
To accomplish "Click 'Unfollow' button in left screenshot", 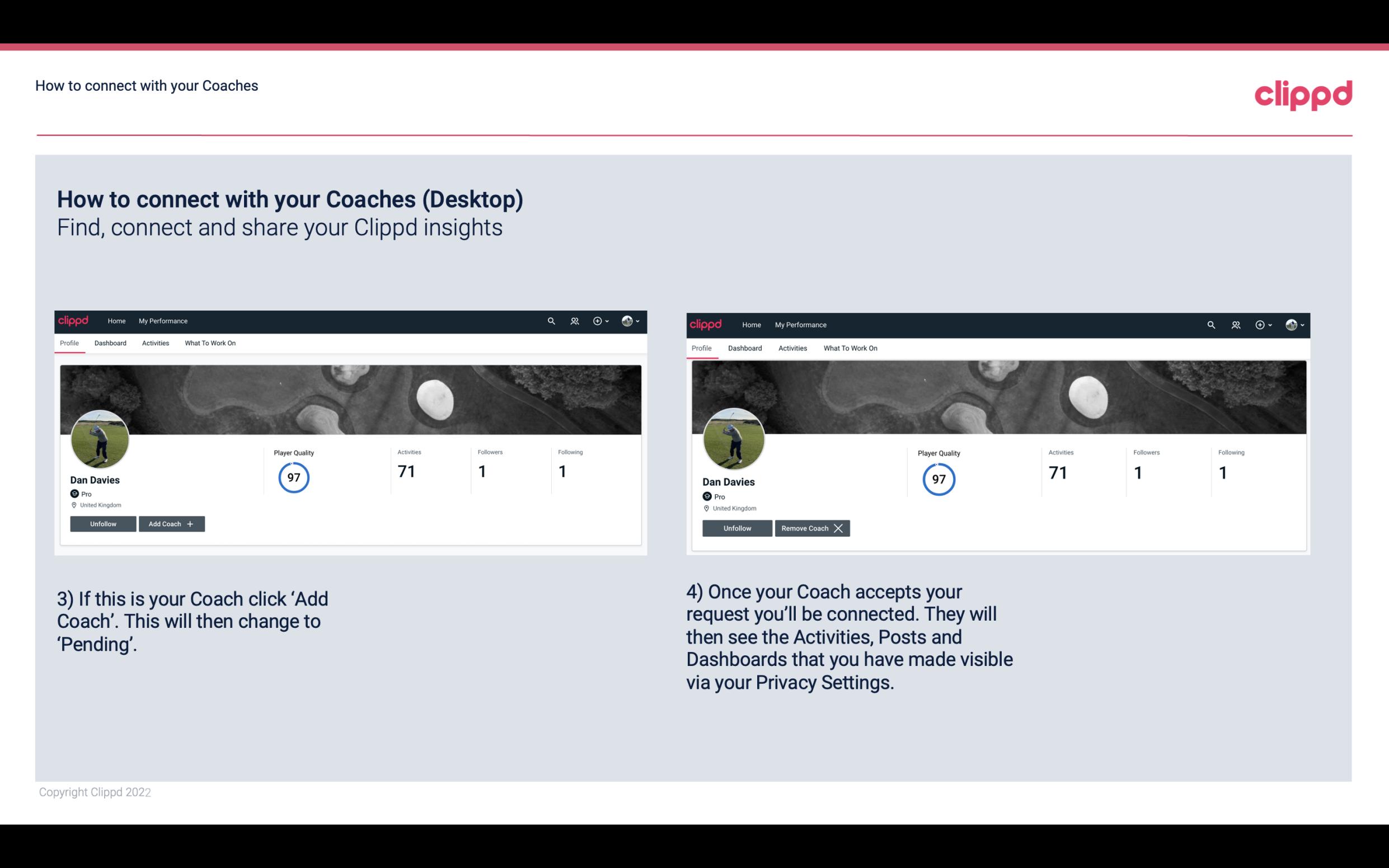I will [x=102, y=524].
